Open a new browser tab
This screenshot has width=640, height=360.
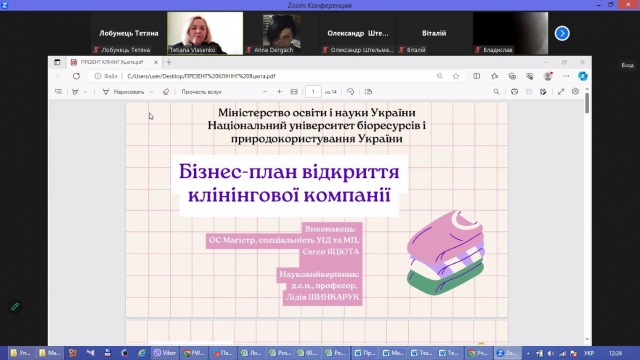pyautogui.click(x=169, y=62)
